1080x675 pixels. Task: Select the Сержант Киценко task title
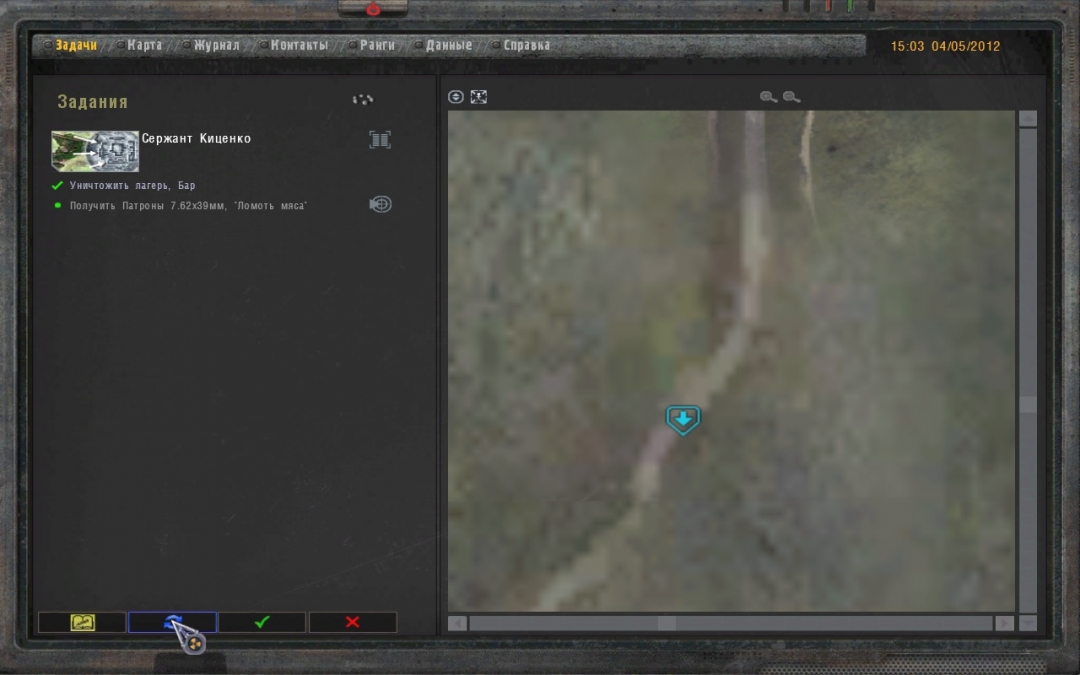click(x=196, y=138)
